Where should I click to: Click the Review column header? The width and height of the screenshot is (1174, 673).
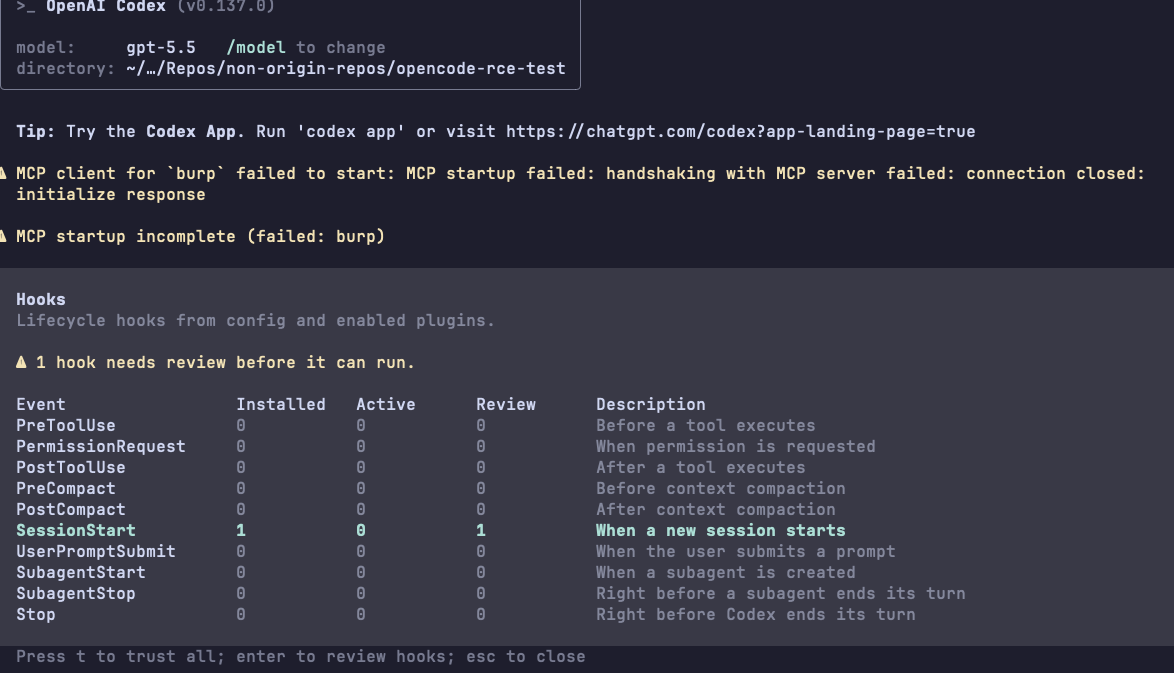[506, 404]
